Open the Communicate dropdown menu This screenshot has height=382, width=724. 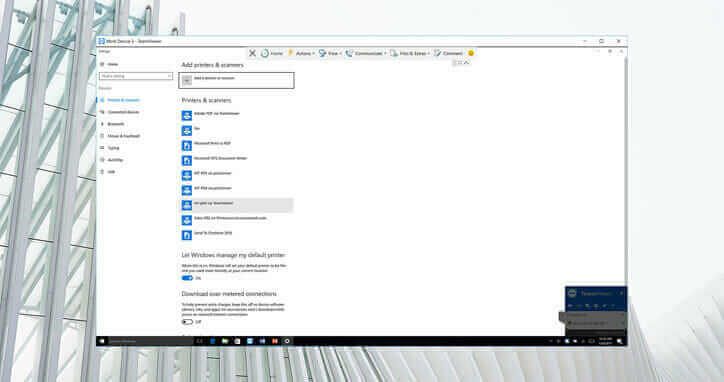click(366, 53)
